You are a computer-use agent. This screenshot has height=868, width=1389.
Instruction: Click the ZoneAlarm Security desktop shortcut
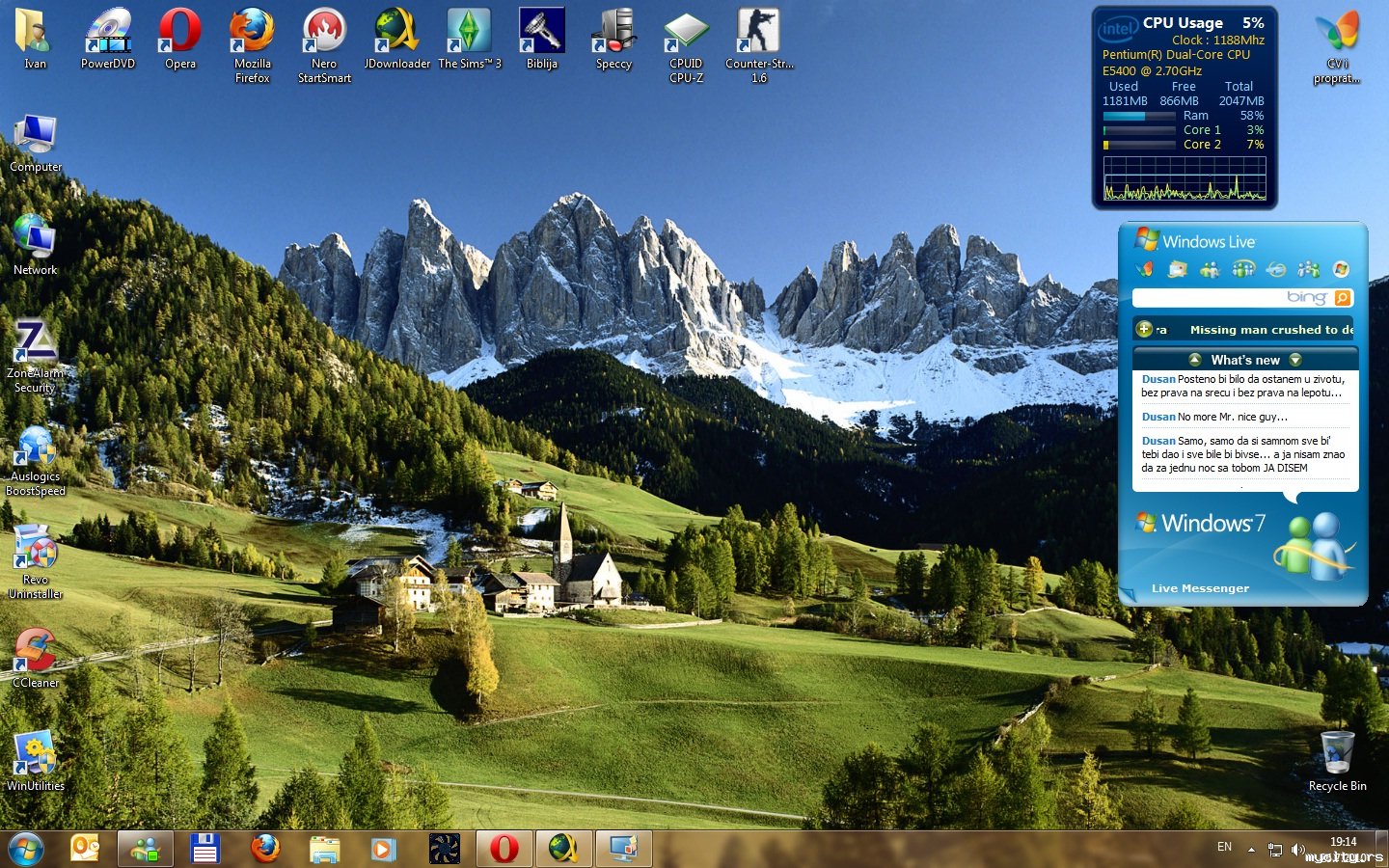tap(36, 356)
